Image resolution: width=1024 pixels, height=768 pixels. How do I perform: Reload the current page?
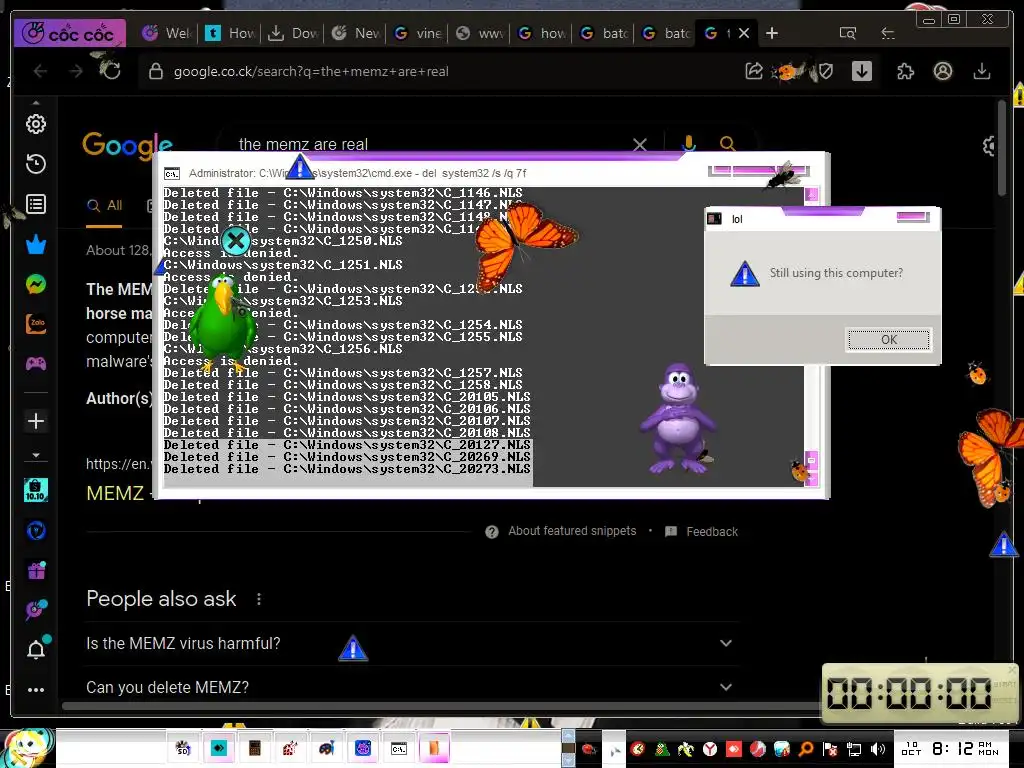tap(111, 71)
